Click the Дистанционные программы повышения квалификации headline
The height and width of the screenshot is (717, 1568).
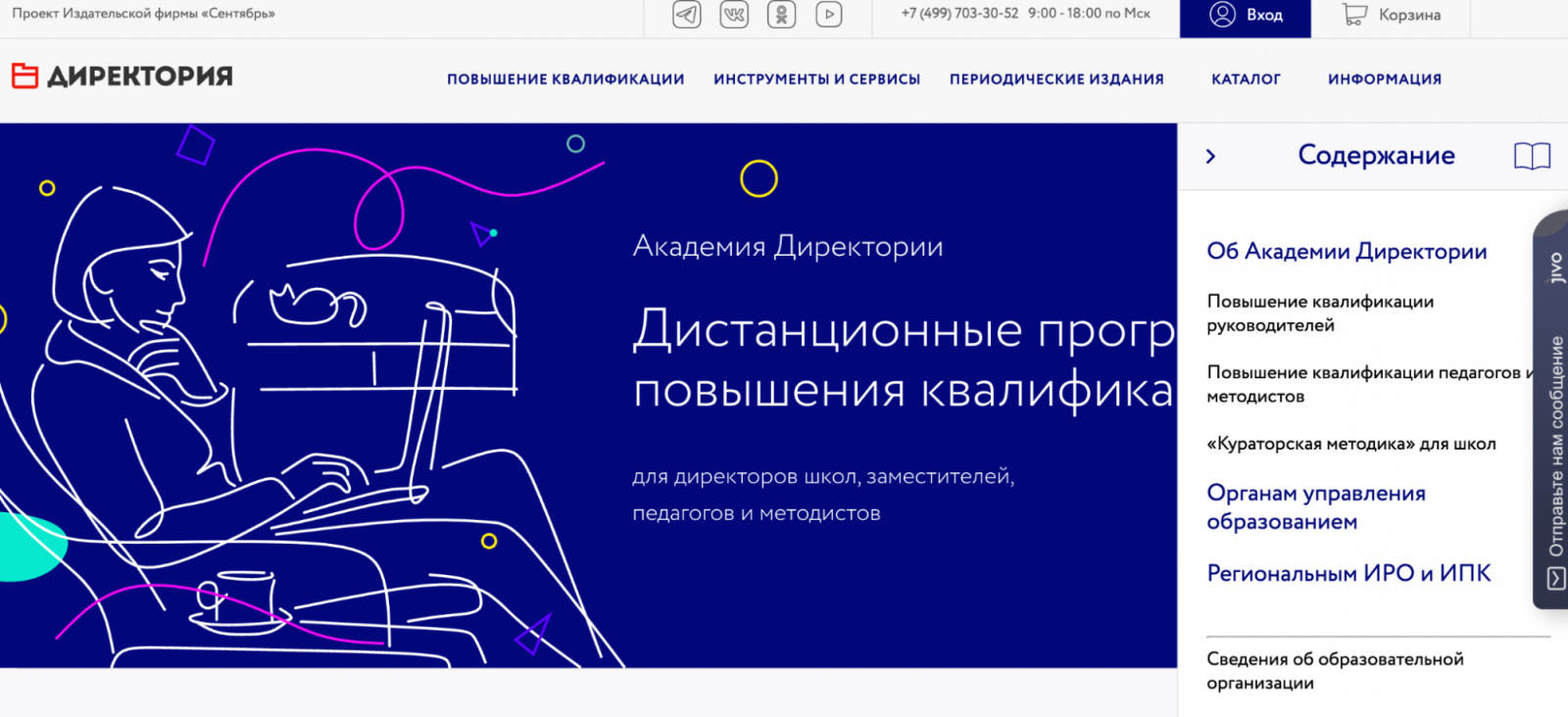[904, 359]
